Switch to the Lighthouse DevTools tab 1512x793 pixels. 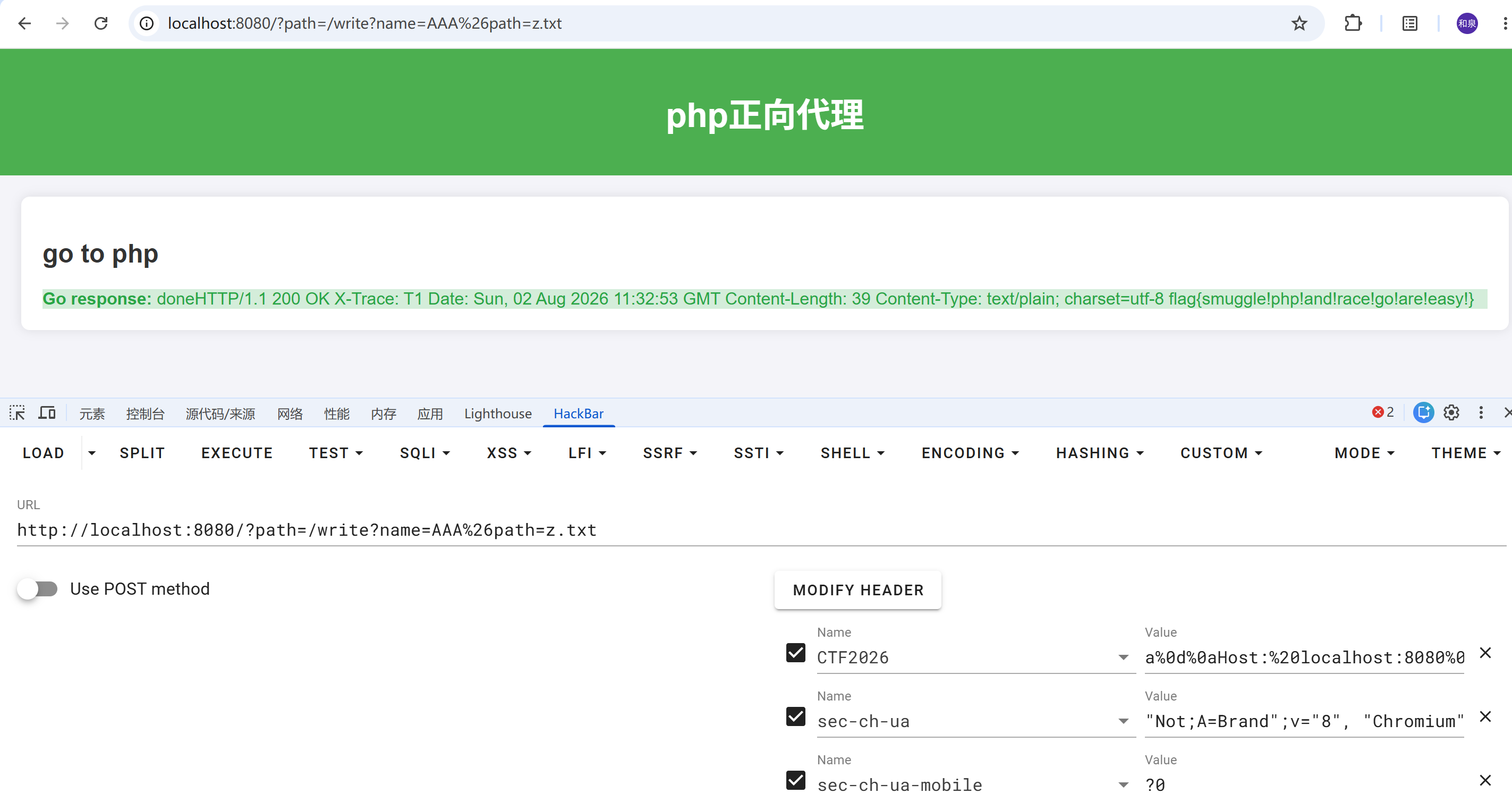click(x=498, y=414)
